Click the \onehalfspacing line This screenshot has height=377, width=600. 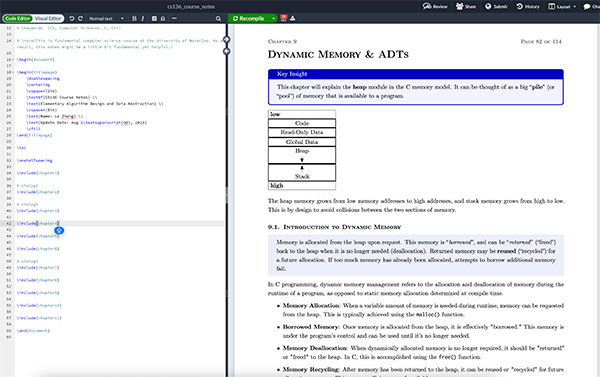34,160
